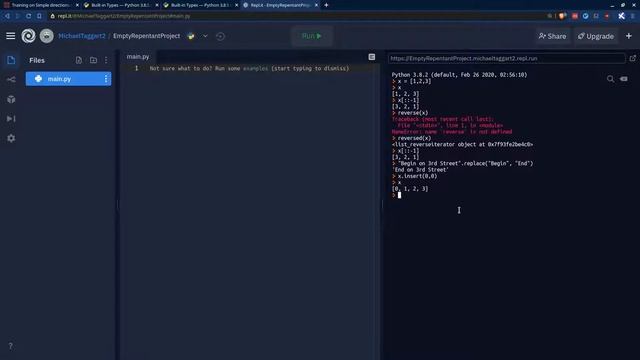Reload the page
Screen dimensions: 640x360
(x=28, y=16)
